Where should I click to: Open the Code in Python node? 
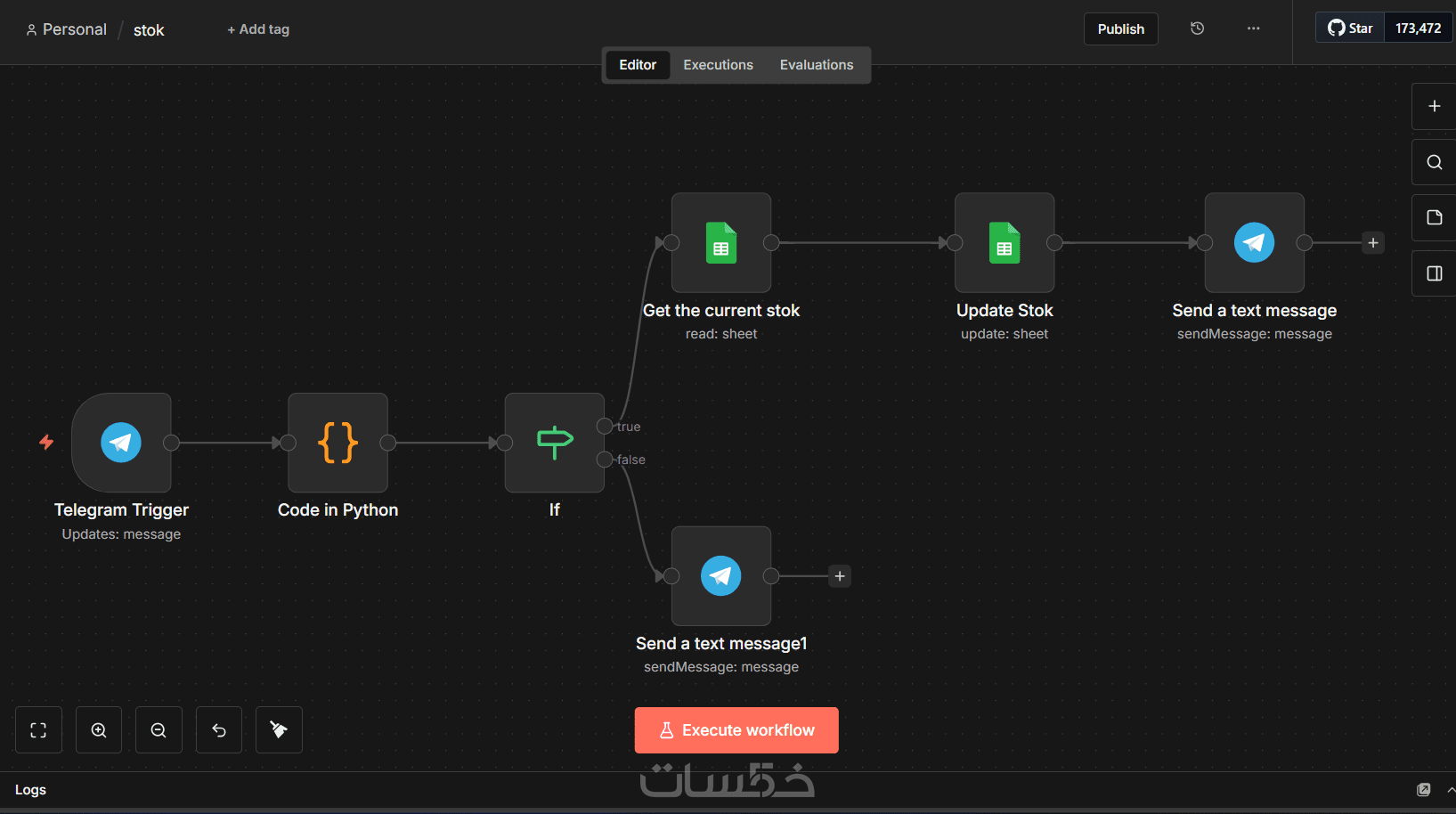click(x=338, y=443)
